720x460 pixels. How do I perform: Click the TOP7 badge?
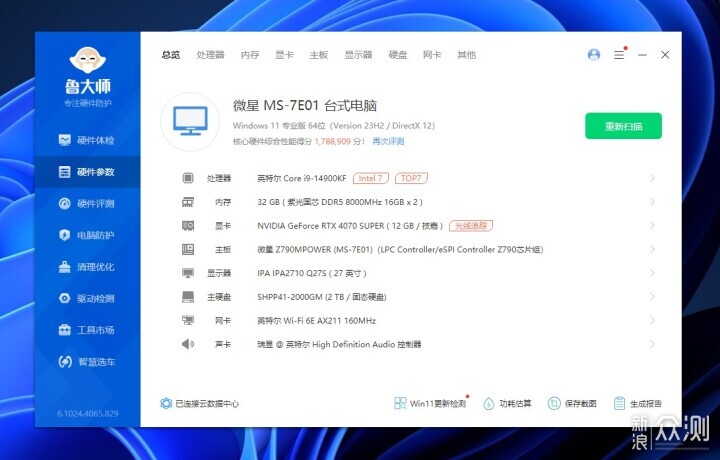[x=411, y=178]
